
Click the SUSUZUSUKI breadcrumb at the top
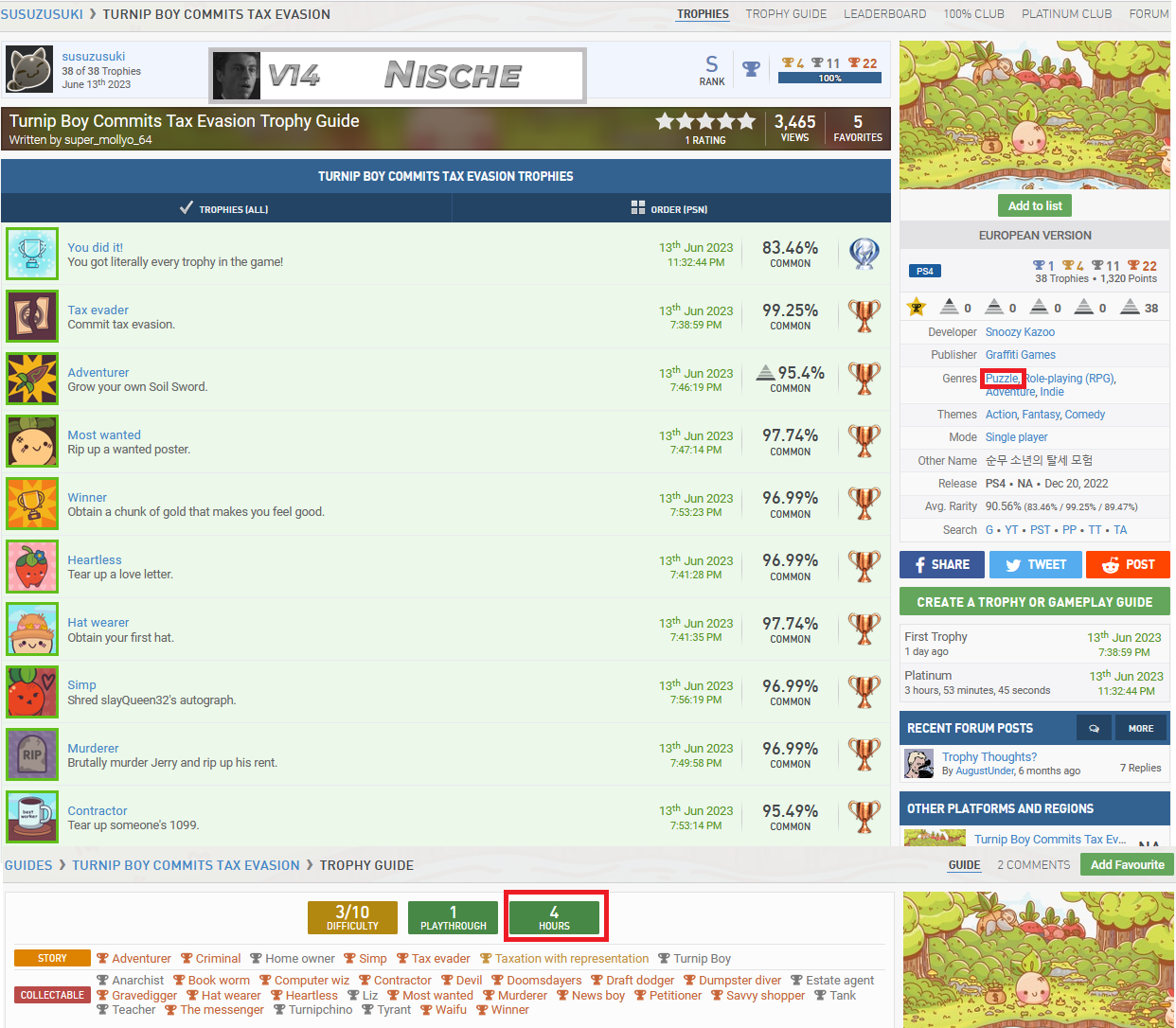(42, 14)
